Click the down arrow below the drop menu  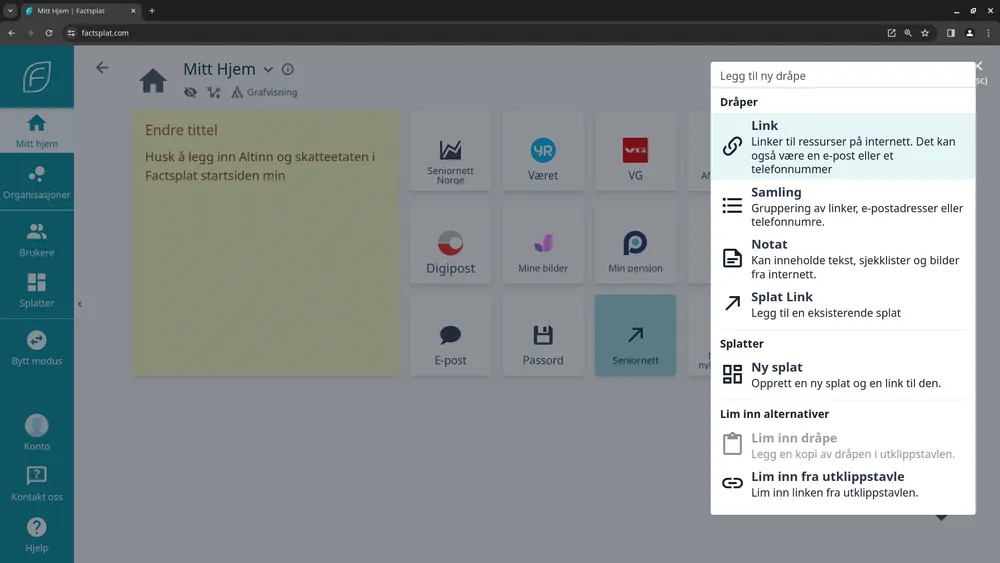941,518
